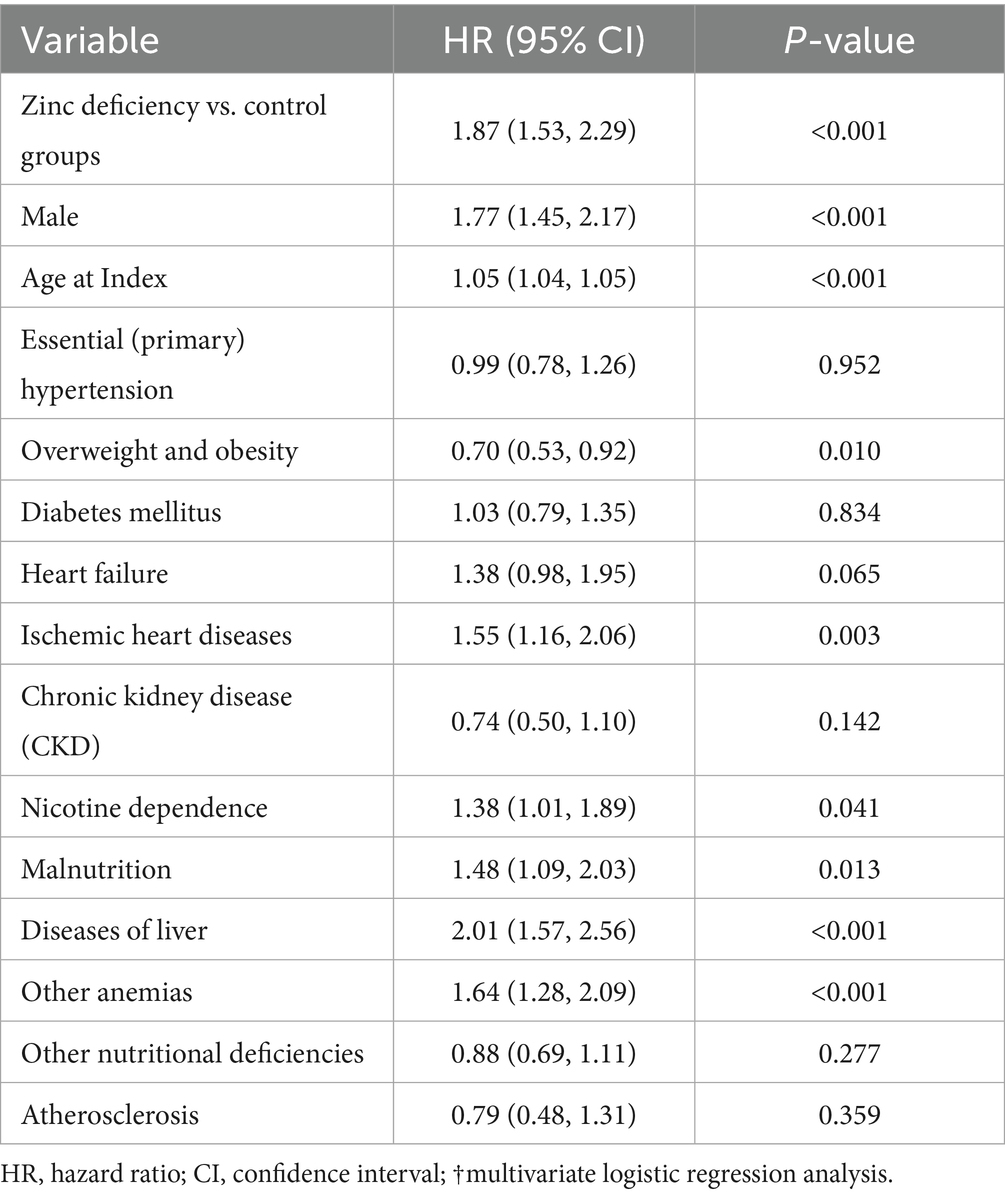
Task: Click the P-value column header
Action: tap(849, 40)
